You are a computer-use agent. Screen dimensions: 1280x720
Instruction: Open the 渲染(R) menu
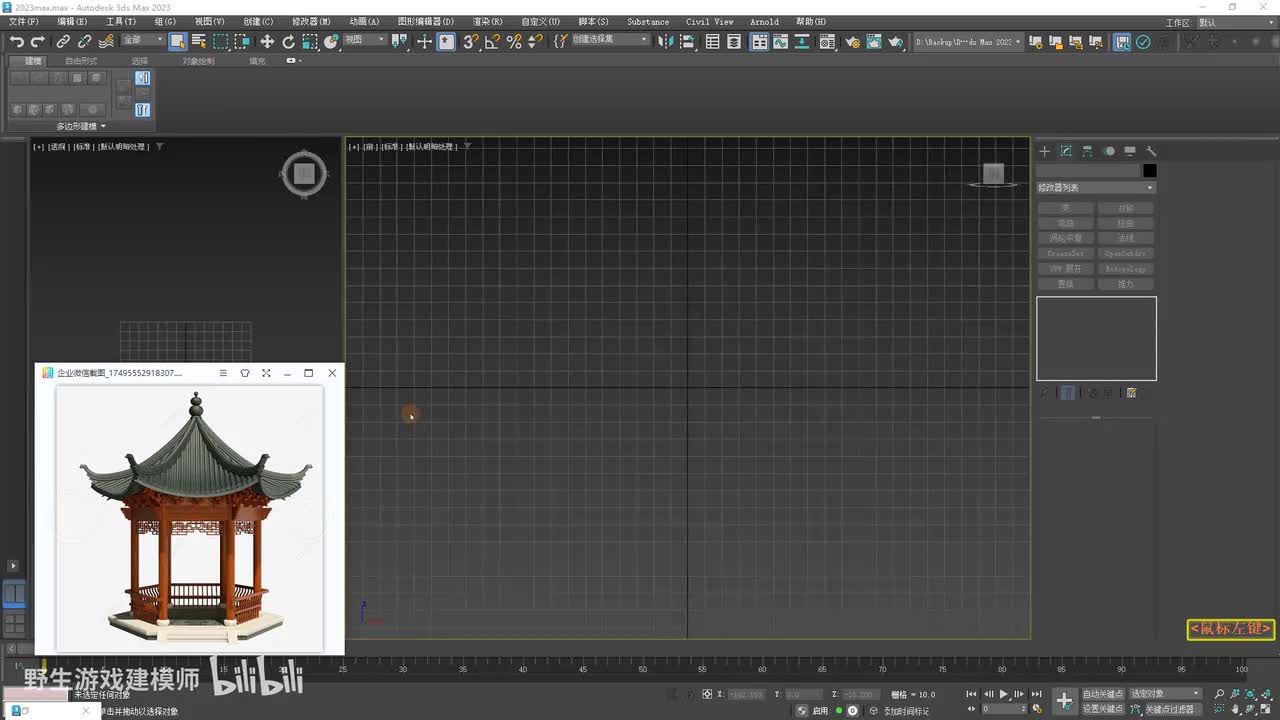(487, 22)
